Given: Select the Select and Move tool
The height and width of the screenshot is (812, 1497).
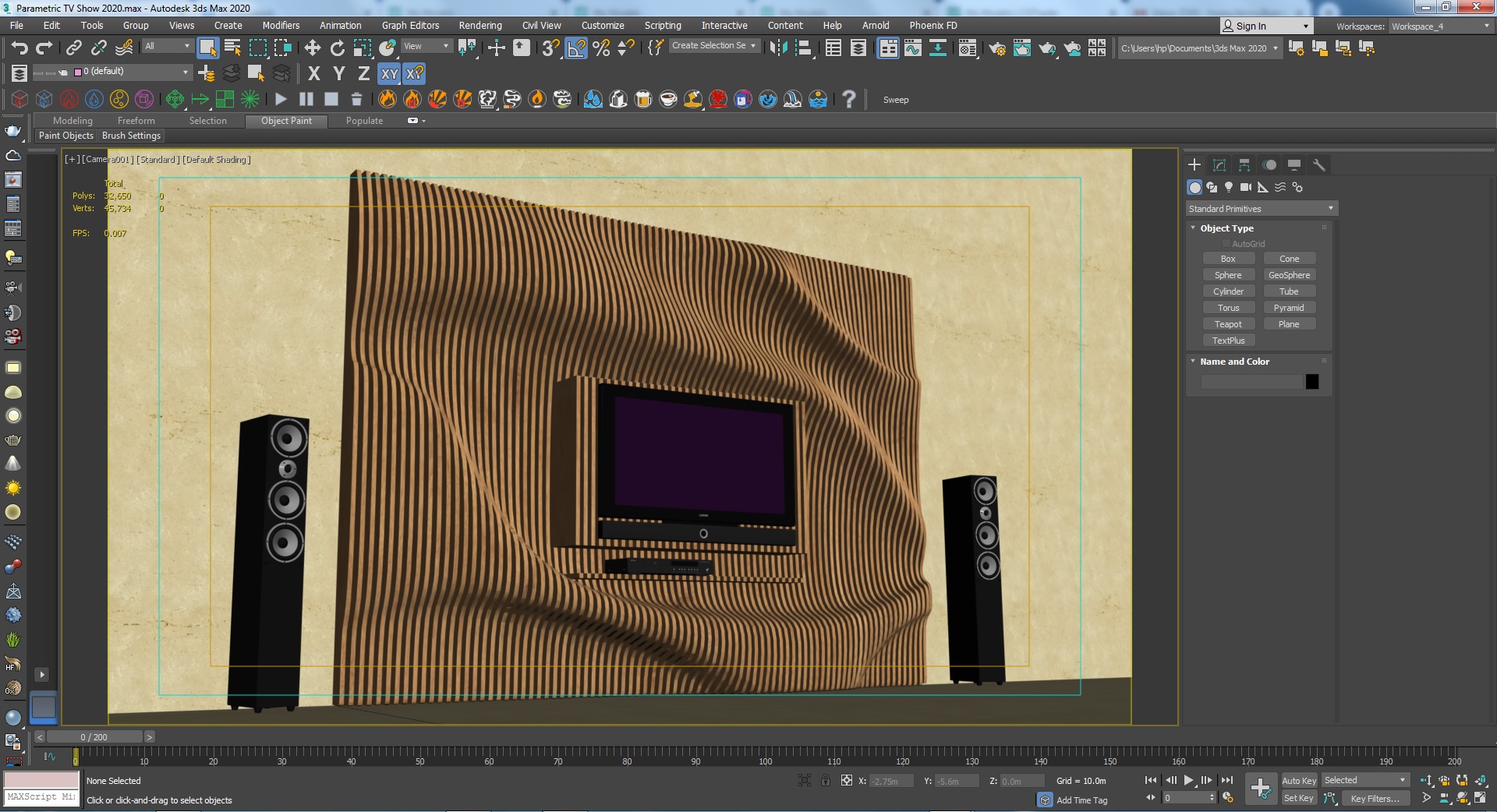Looking at the screenshot, I should [313, 48].
